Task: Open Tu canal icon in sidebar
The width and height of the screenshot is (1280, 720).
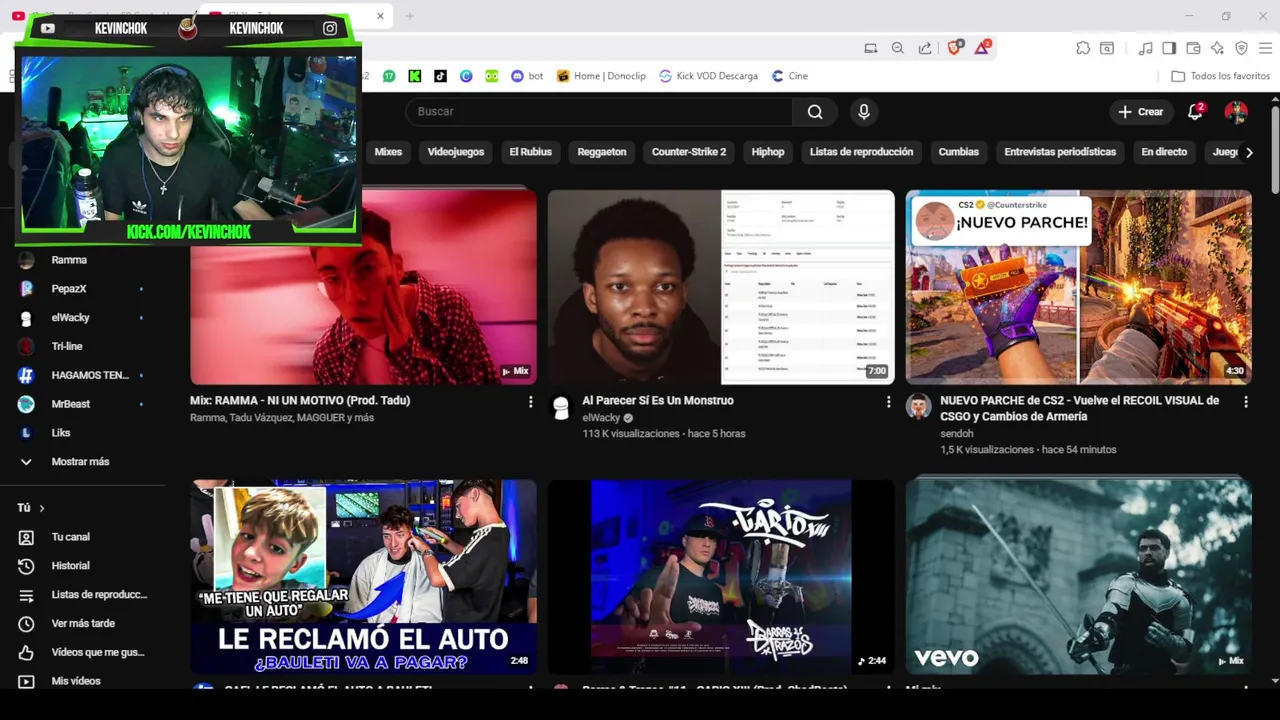Action: (x=26, y=537)
